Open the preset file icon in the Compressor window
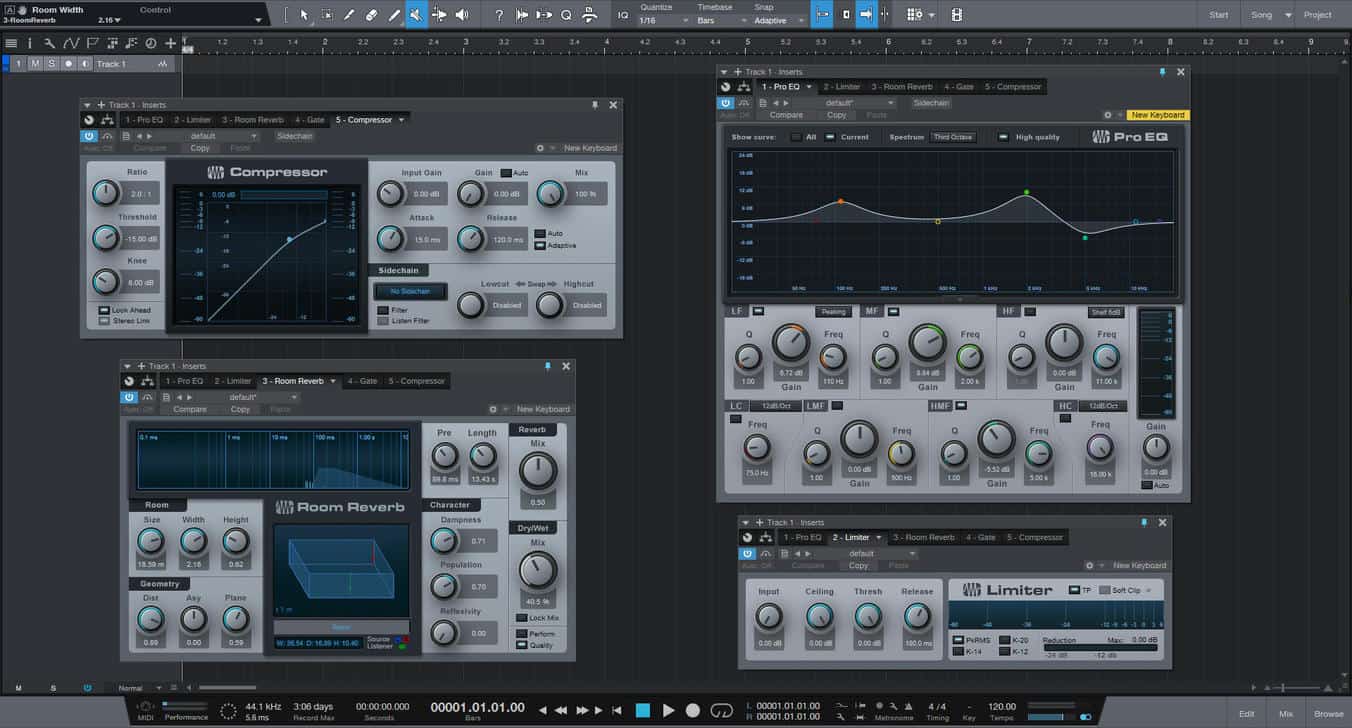Image resolution: width=1352 pixels, height=728 pixels. [126, 136]
